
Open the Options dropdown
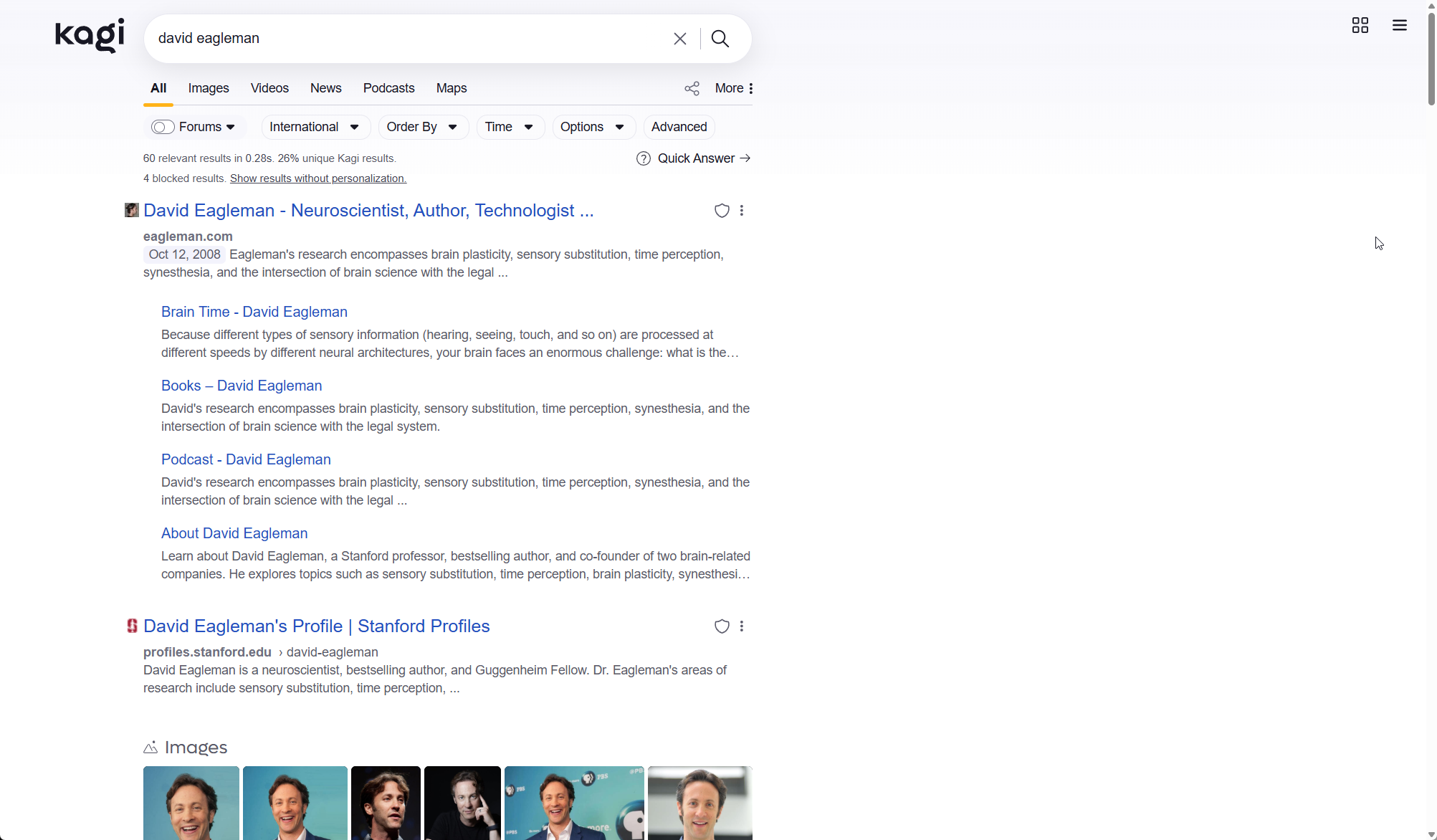tap(593, 128)
